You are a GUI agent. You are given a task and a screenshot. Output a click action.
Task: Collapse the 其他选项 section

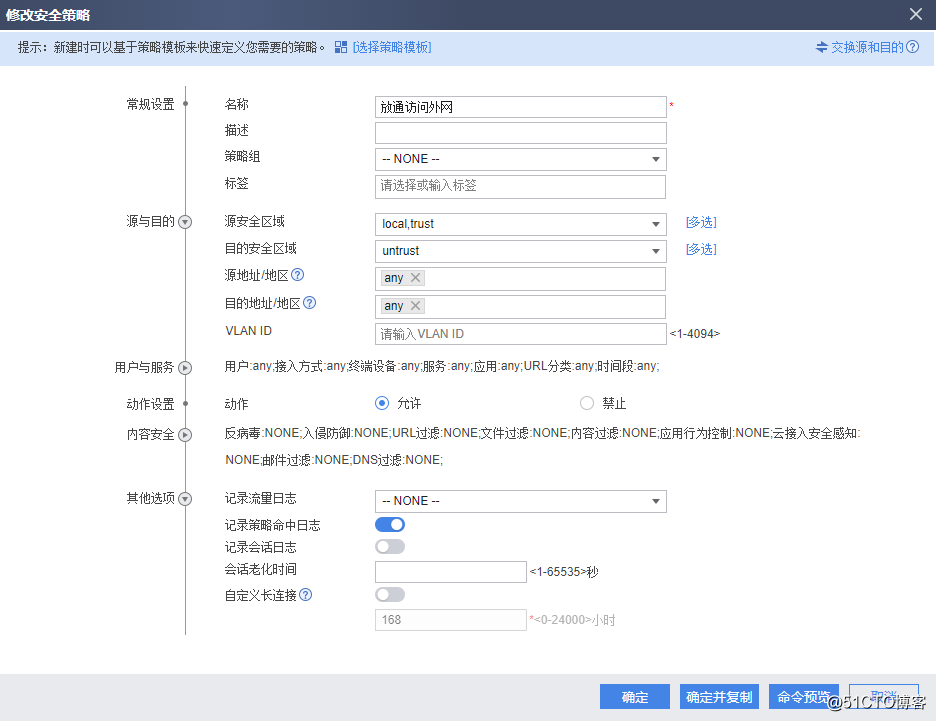coord(185,499)
